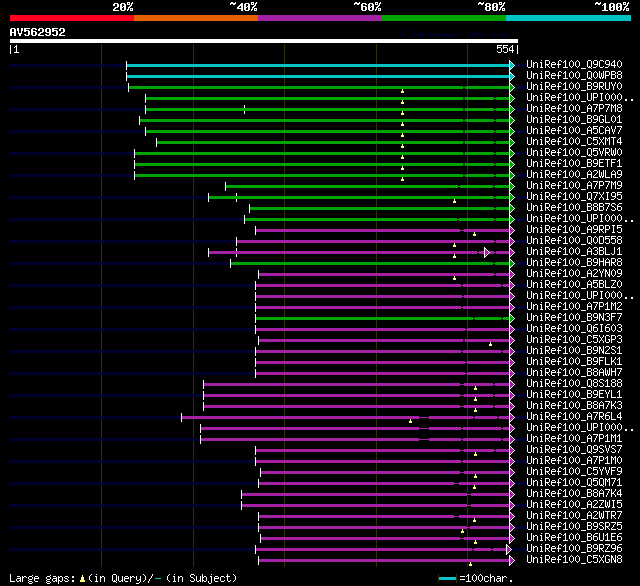Select the UniRef100_B9EYL1 label
Image resolution: width=640 pixels, height=586 pixels.
point(574,395)
